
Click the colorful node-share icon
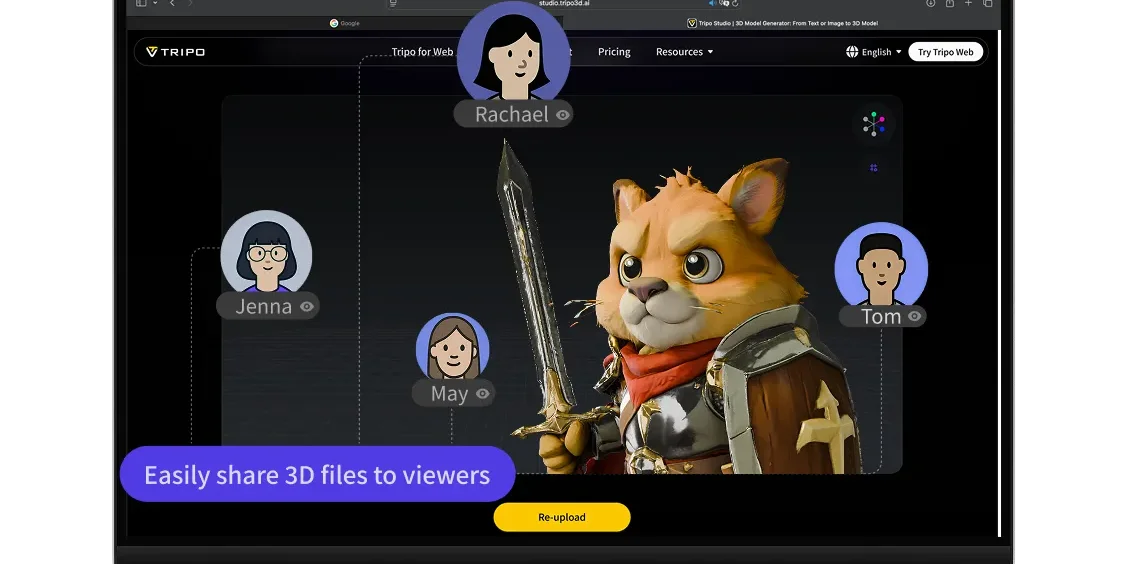point(873,124)
